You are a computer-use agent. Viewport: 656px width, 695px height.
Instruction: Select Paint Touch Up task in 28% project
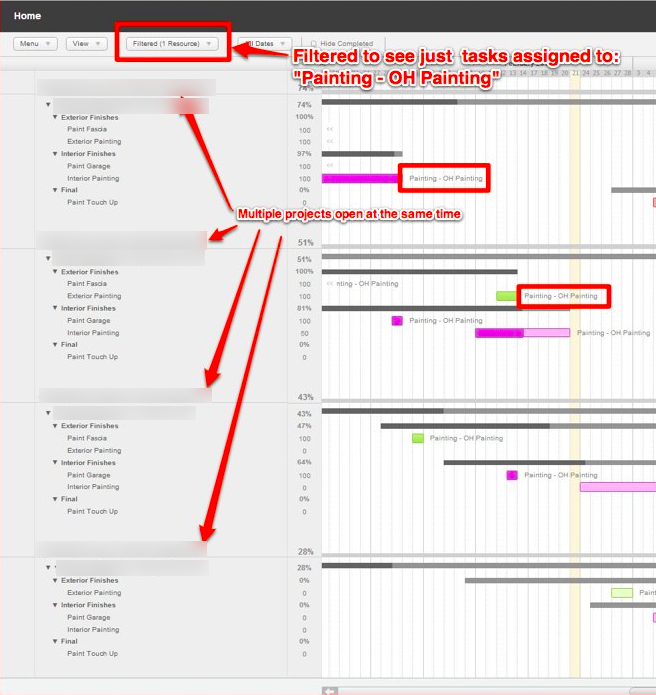click(x=93, y=654)
